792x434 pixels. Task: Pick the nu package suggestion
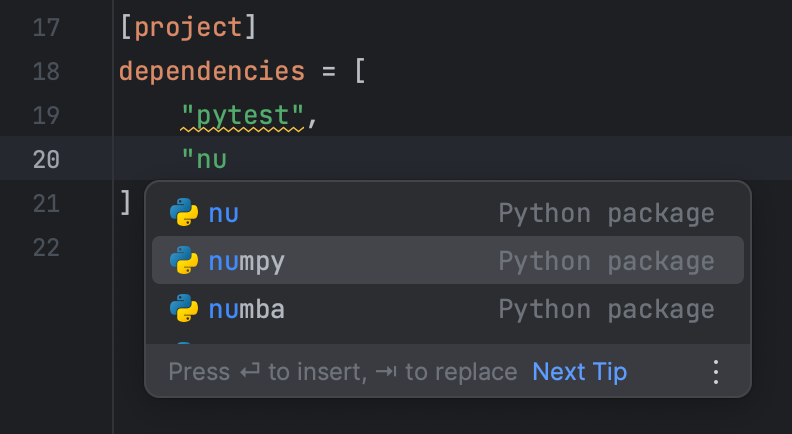(x=224, y=213)
